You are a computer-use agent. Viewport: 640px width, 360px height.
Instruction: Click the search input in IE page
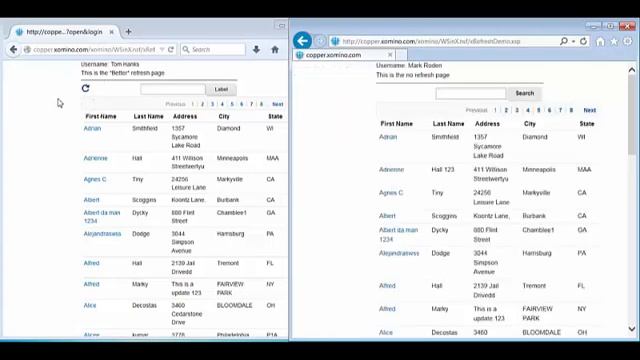(471, 93)
